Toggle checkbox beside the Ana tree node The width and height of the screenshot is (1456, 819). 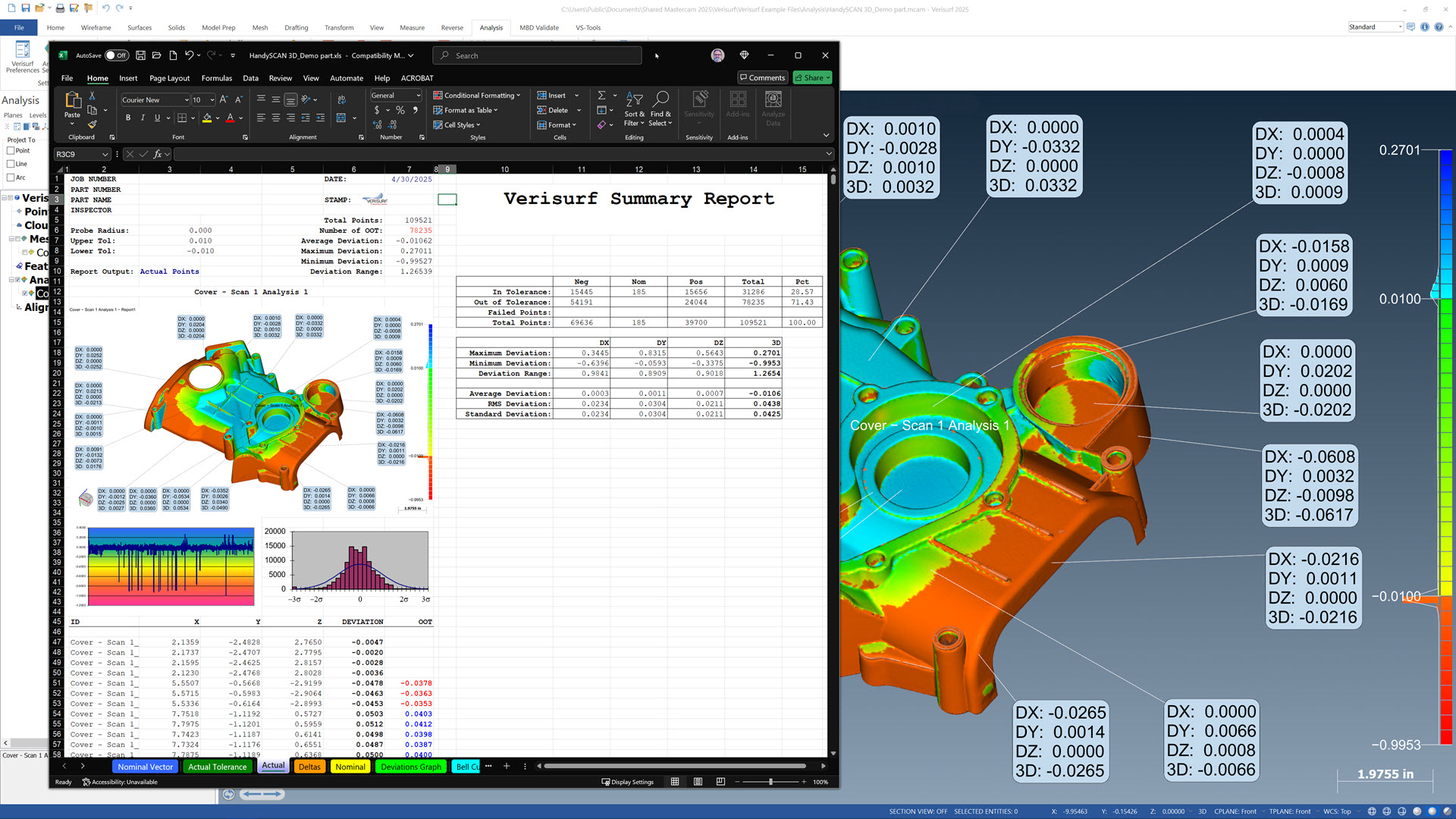tap(17, 280)
